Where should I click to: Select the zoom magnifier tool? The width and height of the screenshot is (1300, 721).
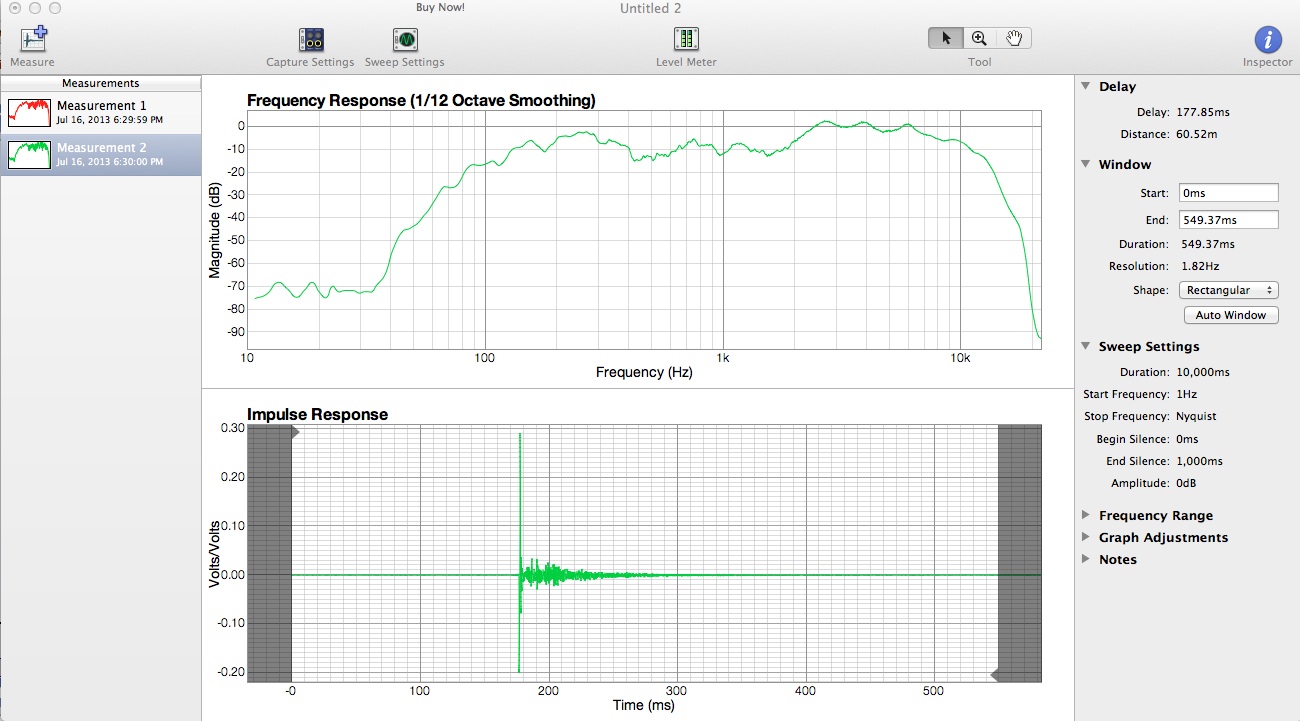tap(980, 38)
